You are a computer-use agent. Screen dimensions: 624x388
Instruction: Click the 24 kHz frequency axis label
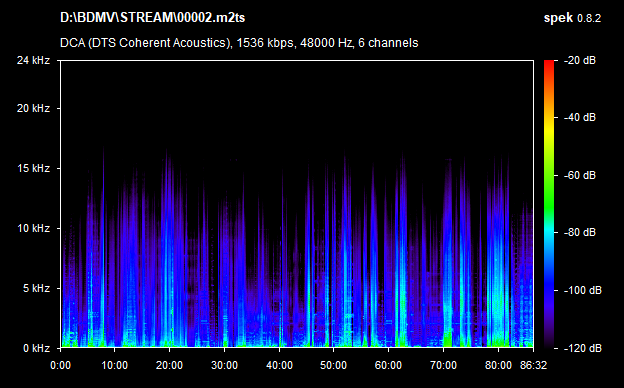tap(33, 60)
